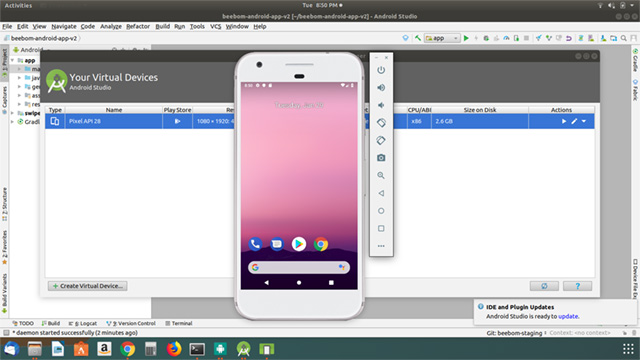Click the Name column header
The image size is (640, 360).
114,110
